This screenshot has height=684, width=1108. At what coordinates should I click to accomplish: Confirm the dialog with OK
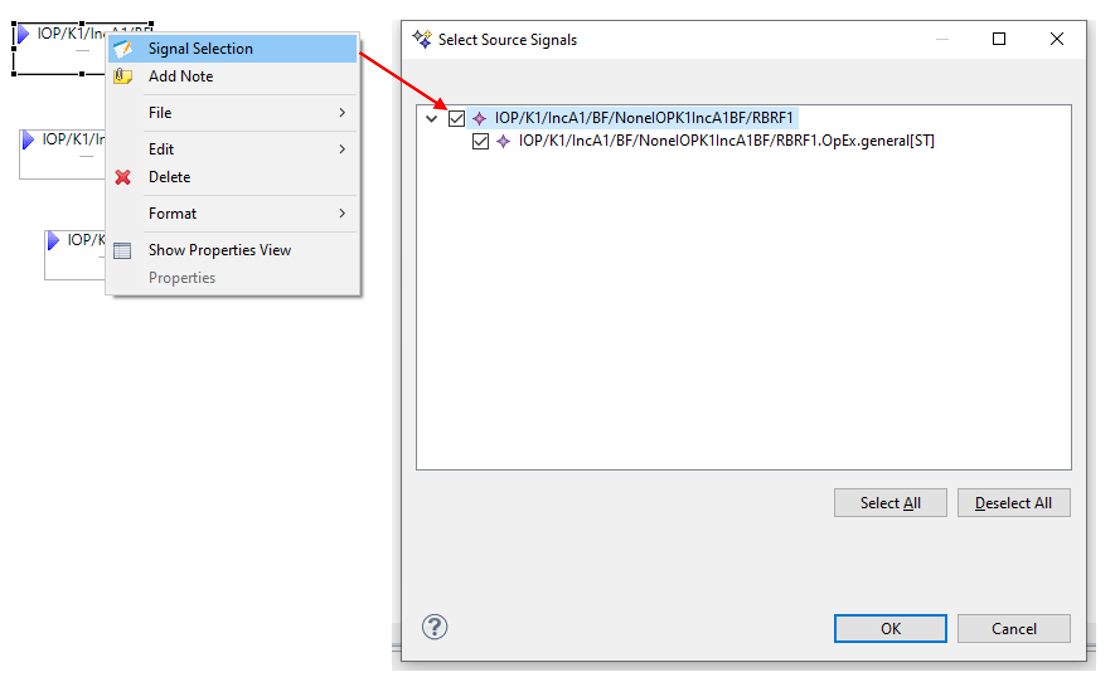[890, 628]
